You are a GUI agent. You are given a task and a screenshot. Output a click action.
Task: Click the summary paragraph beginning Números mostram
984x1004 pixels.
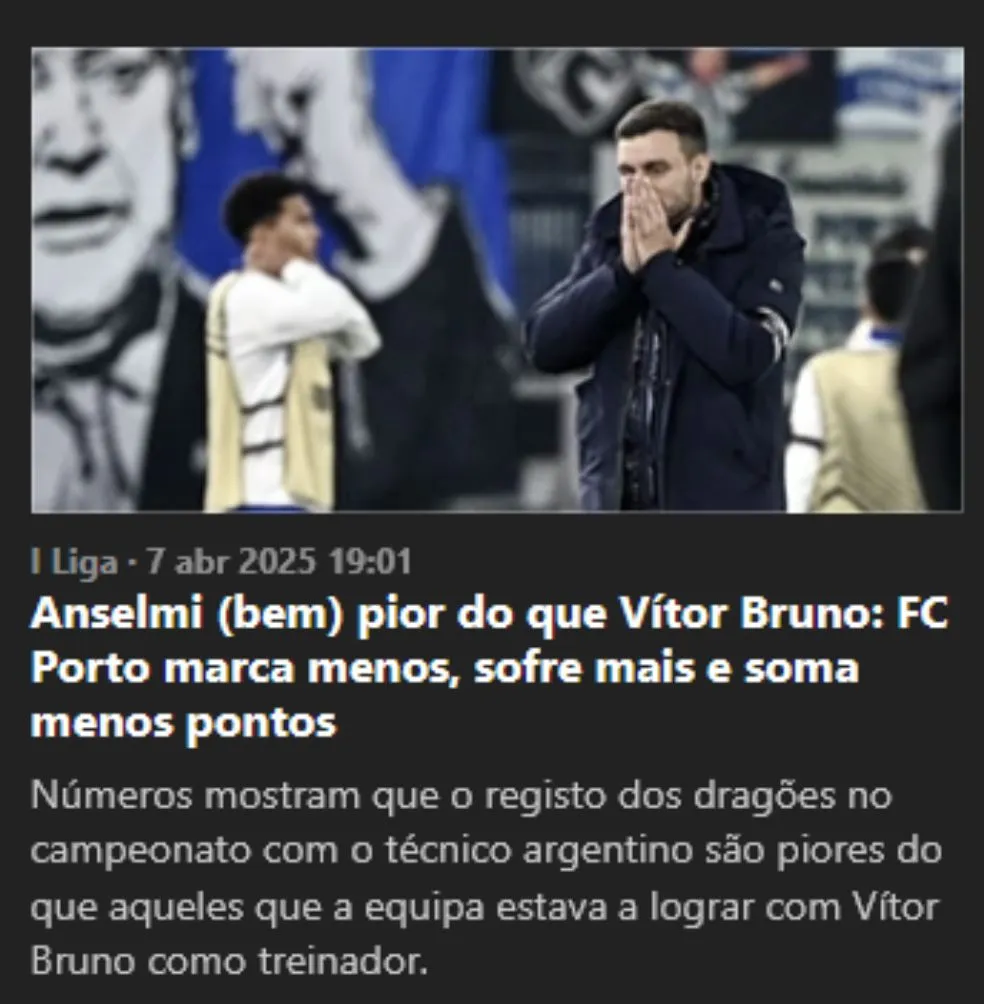[x=486, y=878]
